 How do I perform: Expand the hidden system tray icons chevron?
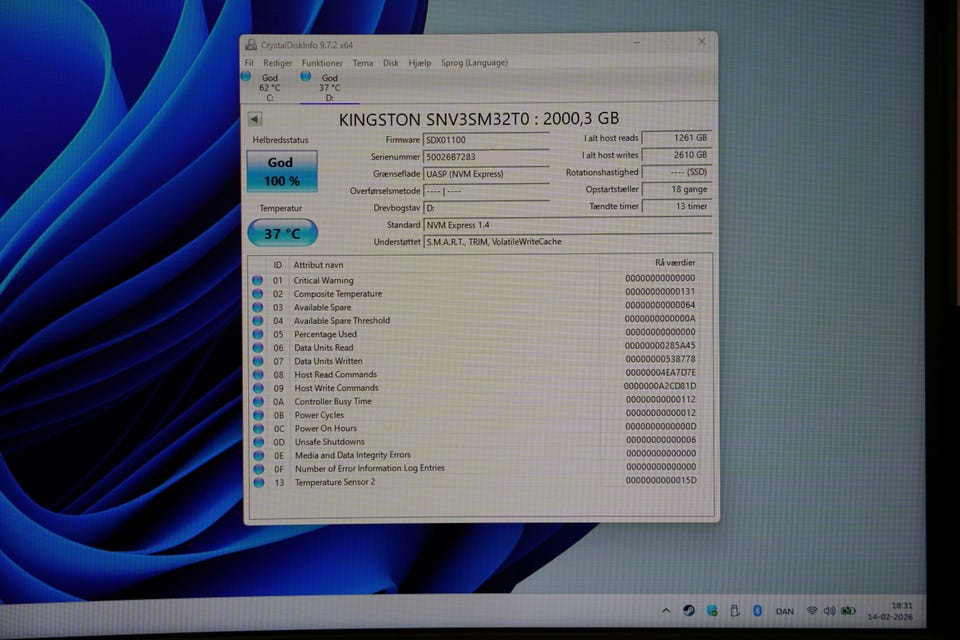coord(666,610)
